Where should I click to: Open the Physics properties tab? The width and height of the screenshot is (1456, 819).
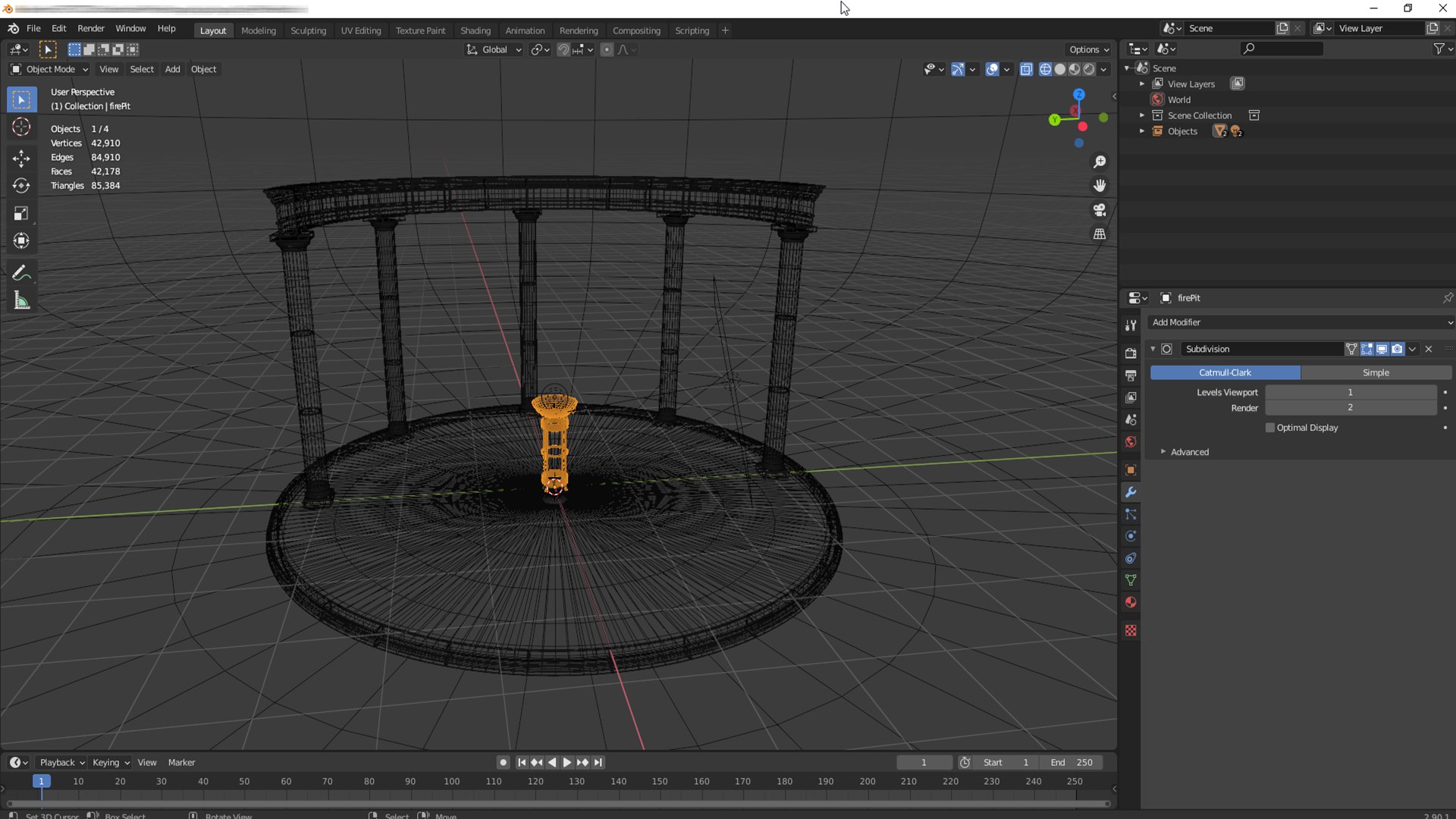[1131, 536]
